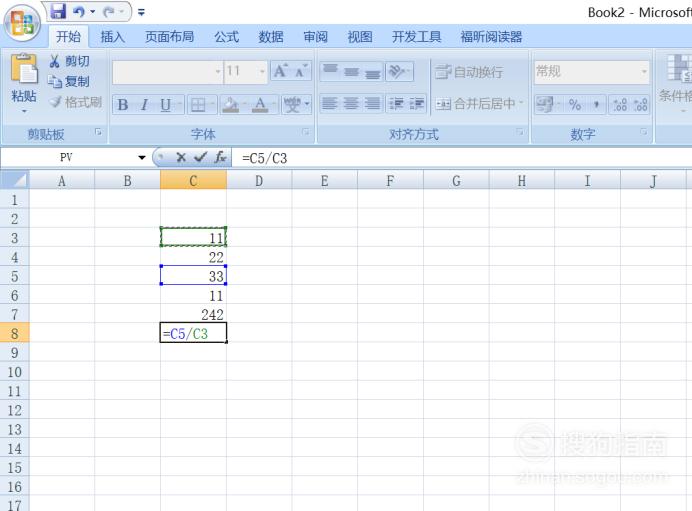The image size is (692, 511).
Task: Open the Quick Access Toolbar customize menu
Action: [141, 12]
